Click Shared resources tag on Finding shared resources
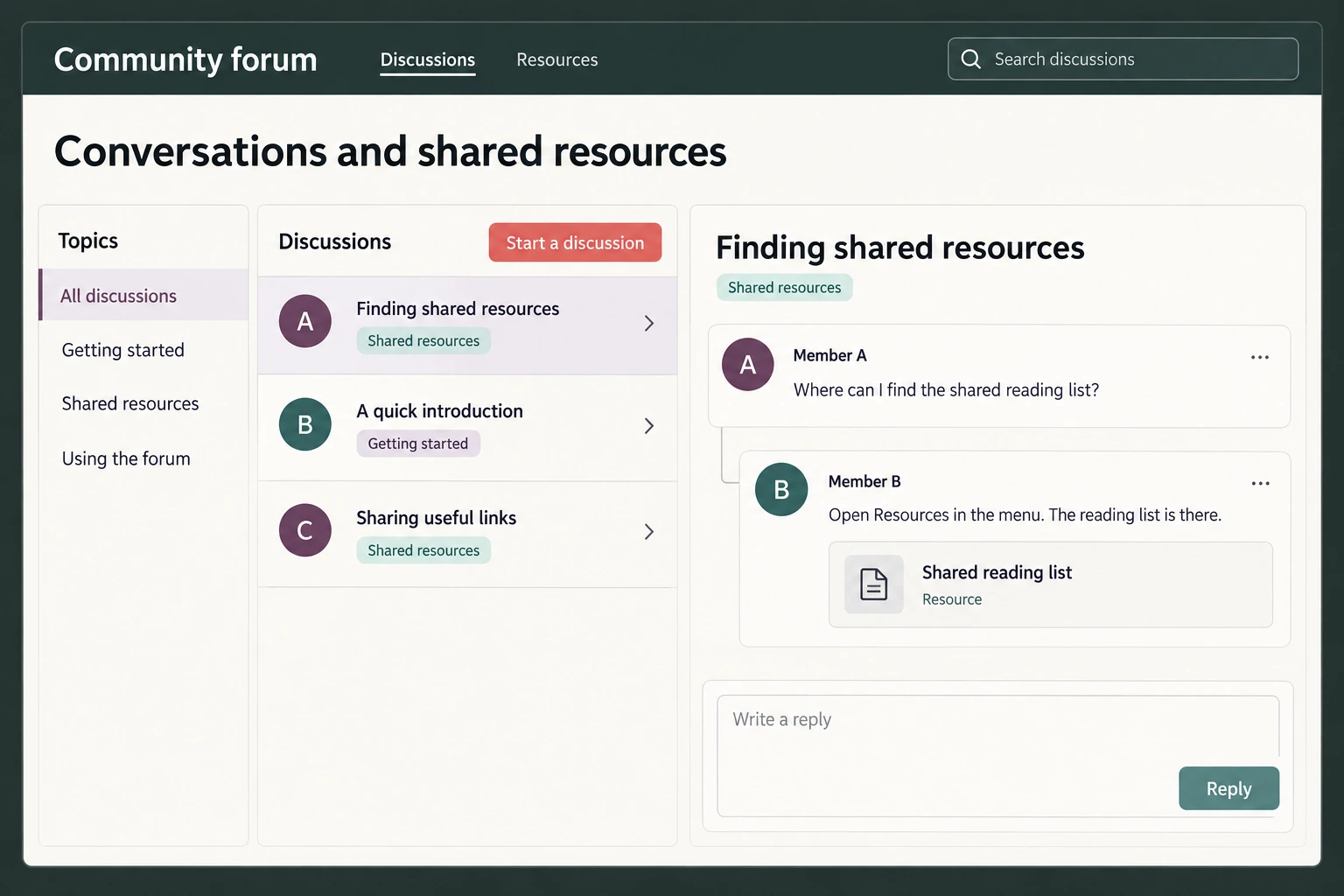The height and width of the screenshot is (896, 1344). (423, 340)
